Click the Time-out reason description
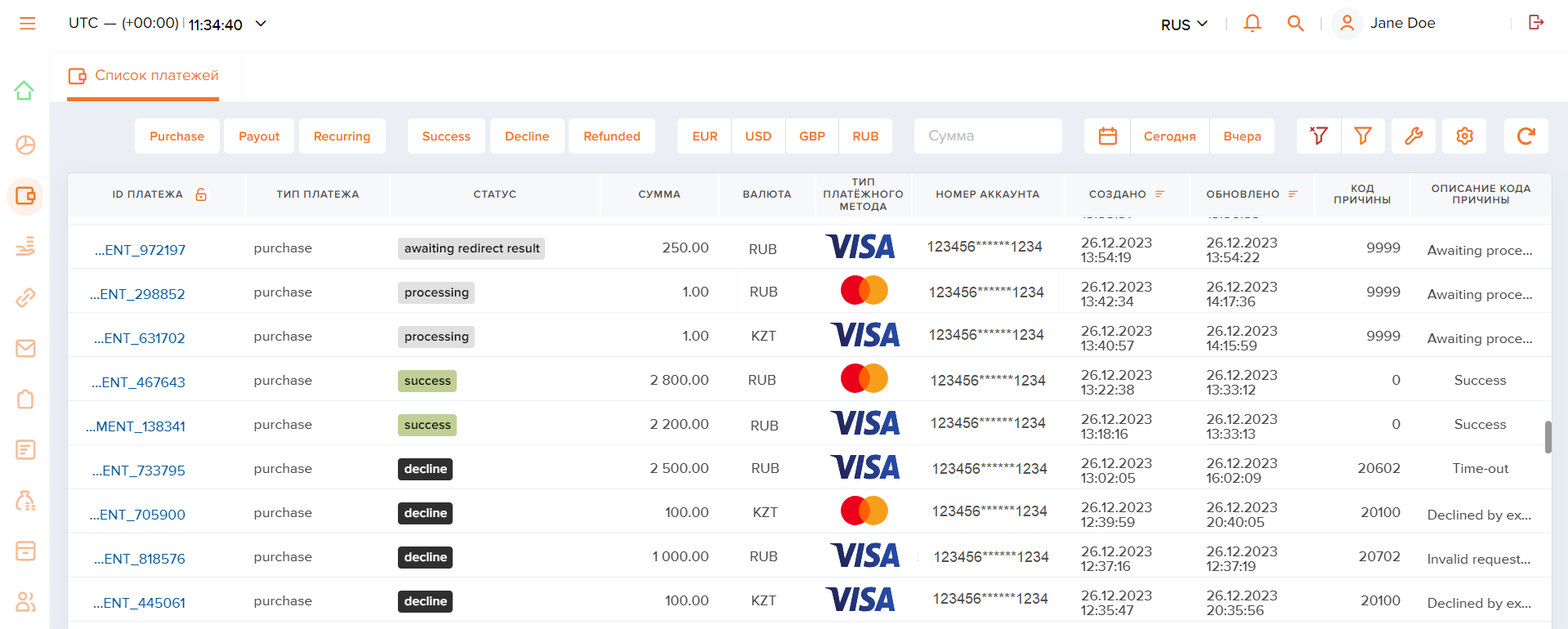 [x=1480, y=468]
